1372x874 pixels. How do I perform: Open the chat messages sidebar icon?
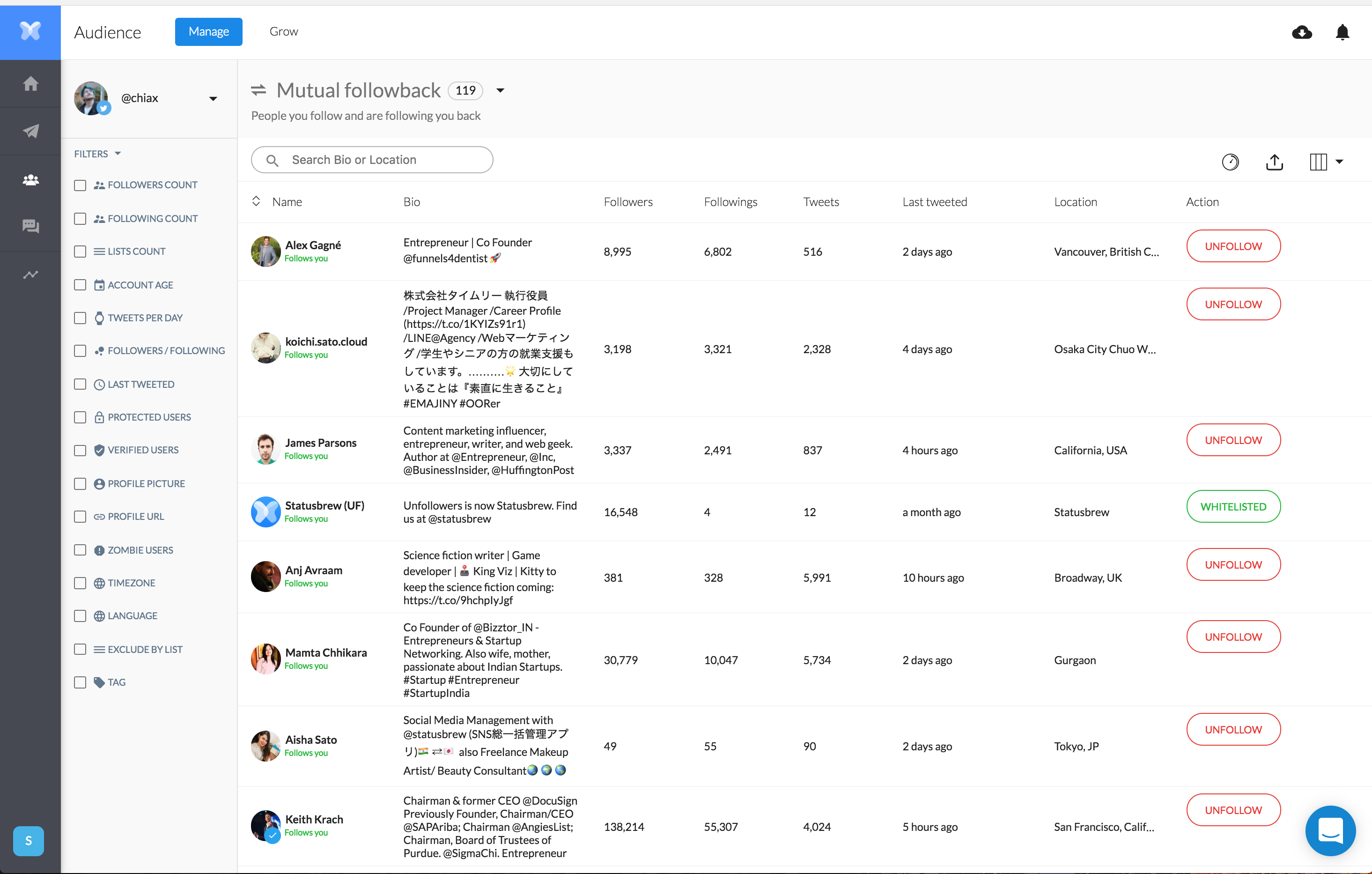[31, 226]
